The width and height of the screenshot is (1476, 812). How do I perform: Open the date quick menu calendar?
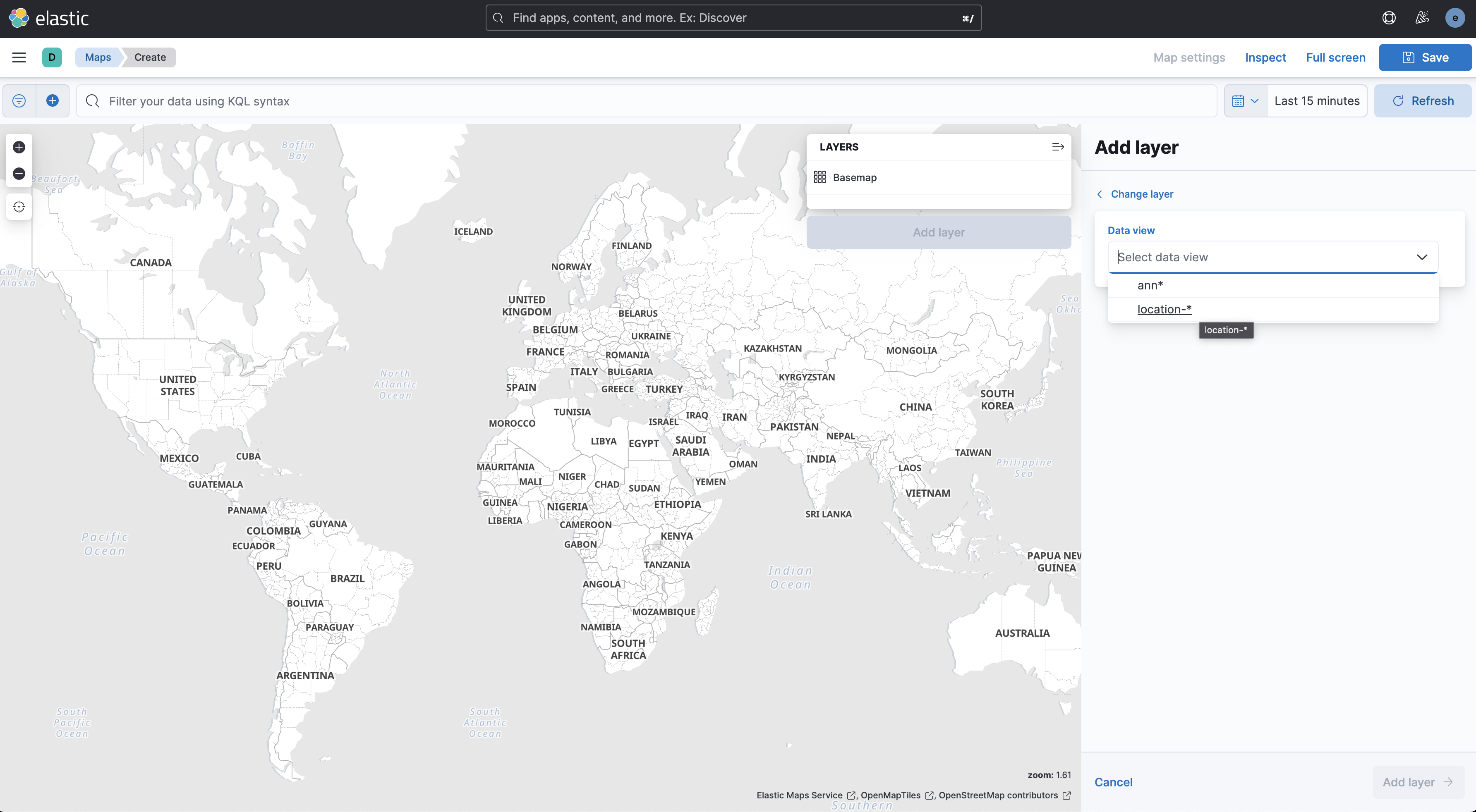click(x=1246, y=101)
